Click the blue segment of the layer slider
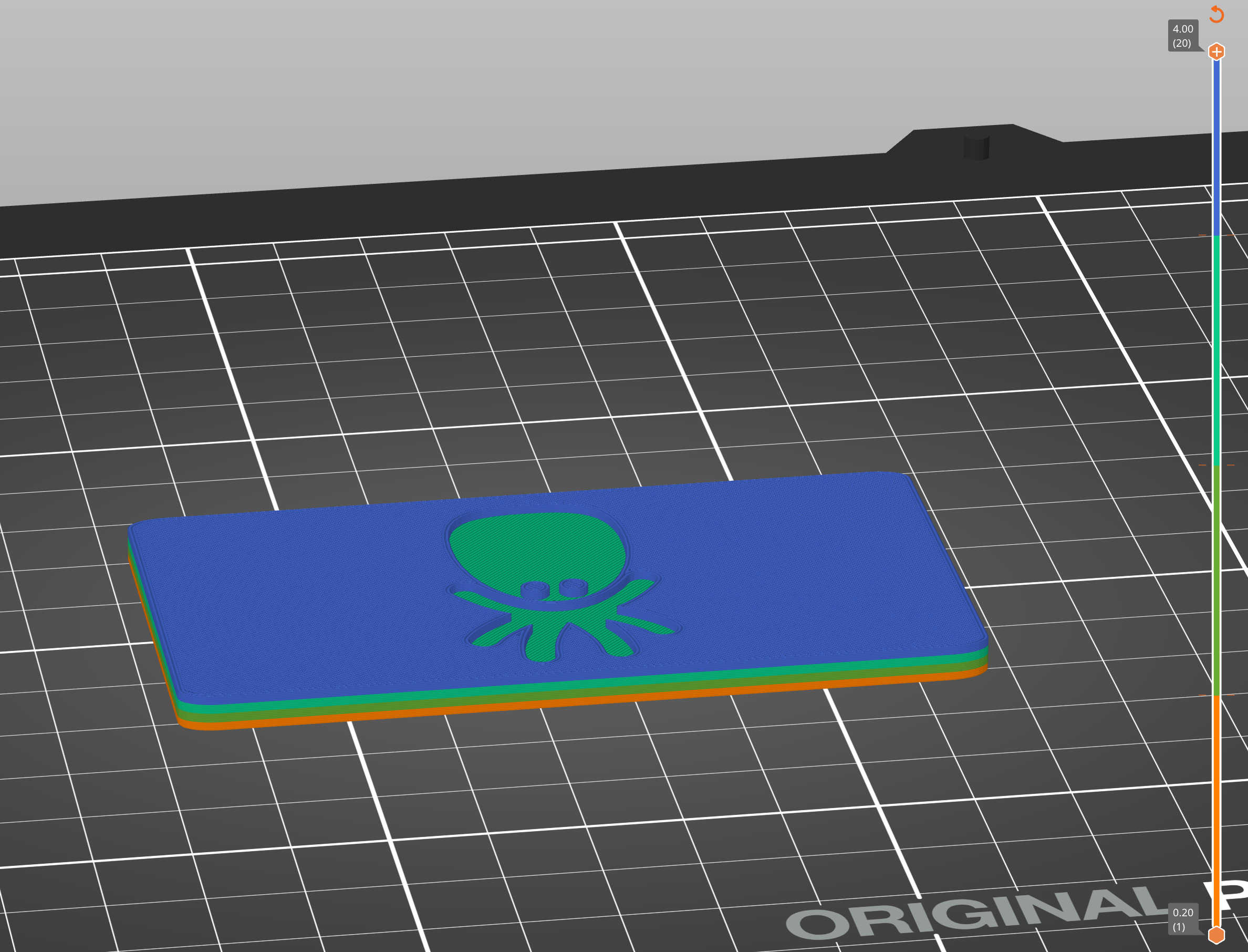This screenshot has width=1248, height=952. 1216,147
